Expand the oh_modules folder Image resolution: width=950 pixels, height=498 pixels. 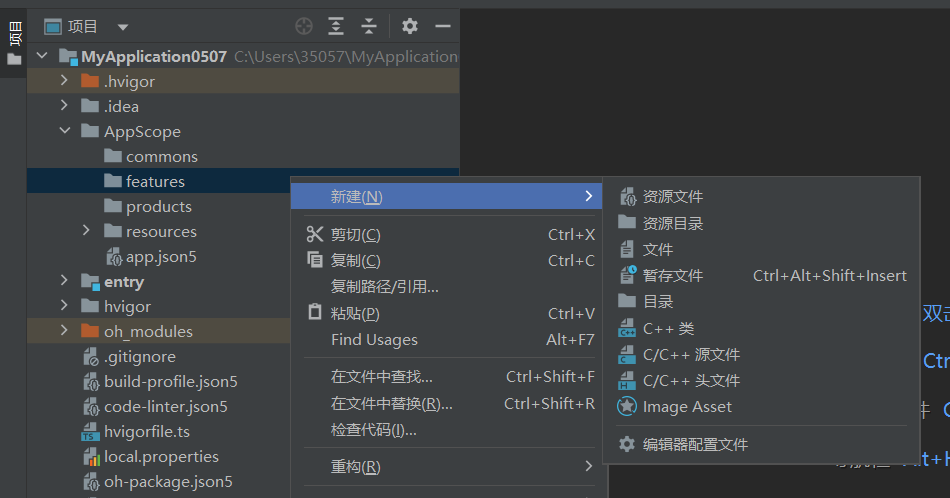64,330
